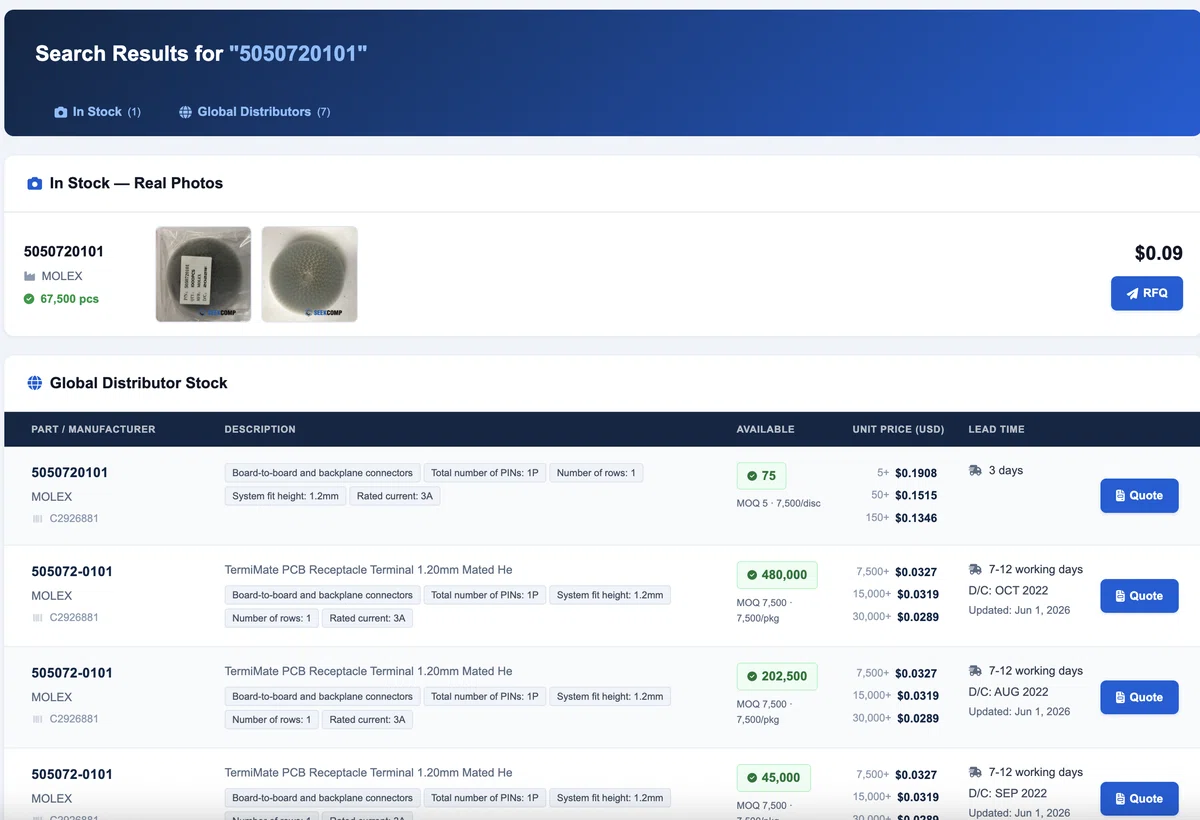Click the $0.1515 price for 50+

pos(916,495)
